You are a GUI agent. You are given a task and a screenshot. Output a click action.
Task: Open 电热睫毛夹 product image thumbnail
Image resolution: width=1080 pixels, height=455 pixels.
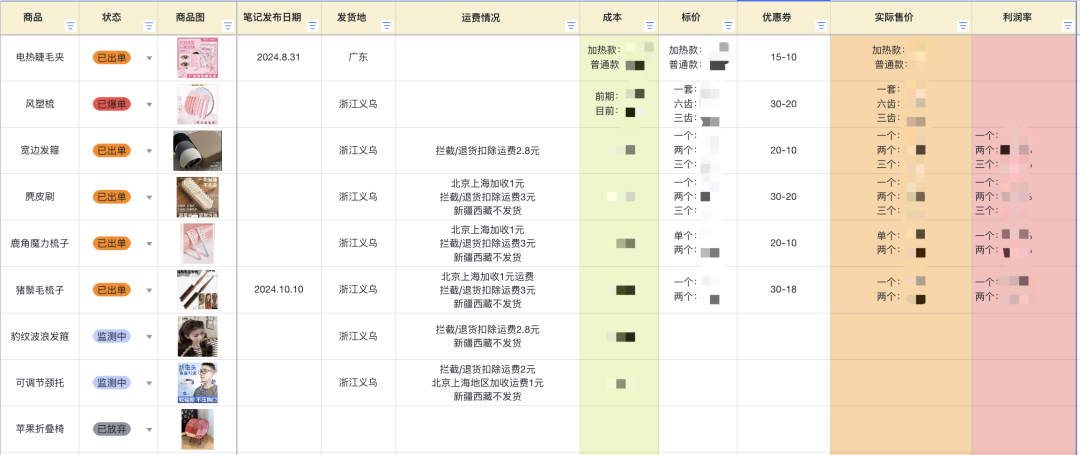pyautogui.click(x=197, y=58)
